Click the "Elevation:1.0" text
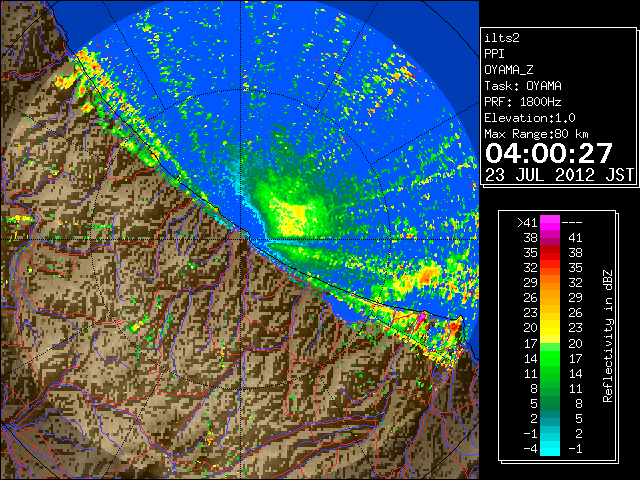 coord(530,118)
